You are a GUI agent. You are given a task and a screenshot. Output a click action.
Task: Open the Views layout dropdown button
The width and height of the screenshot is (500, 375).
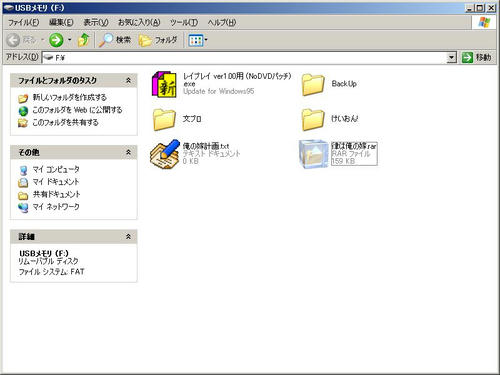pyautogui.click(x=198, y=40)
